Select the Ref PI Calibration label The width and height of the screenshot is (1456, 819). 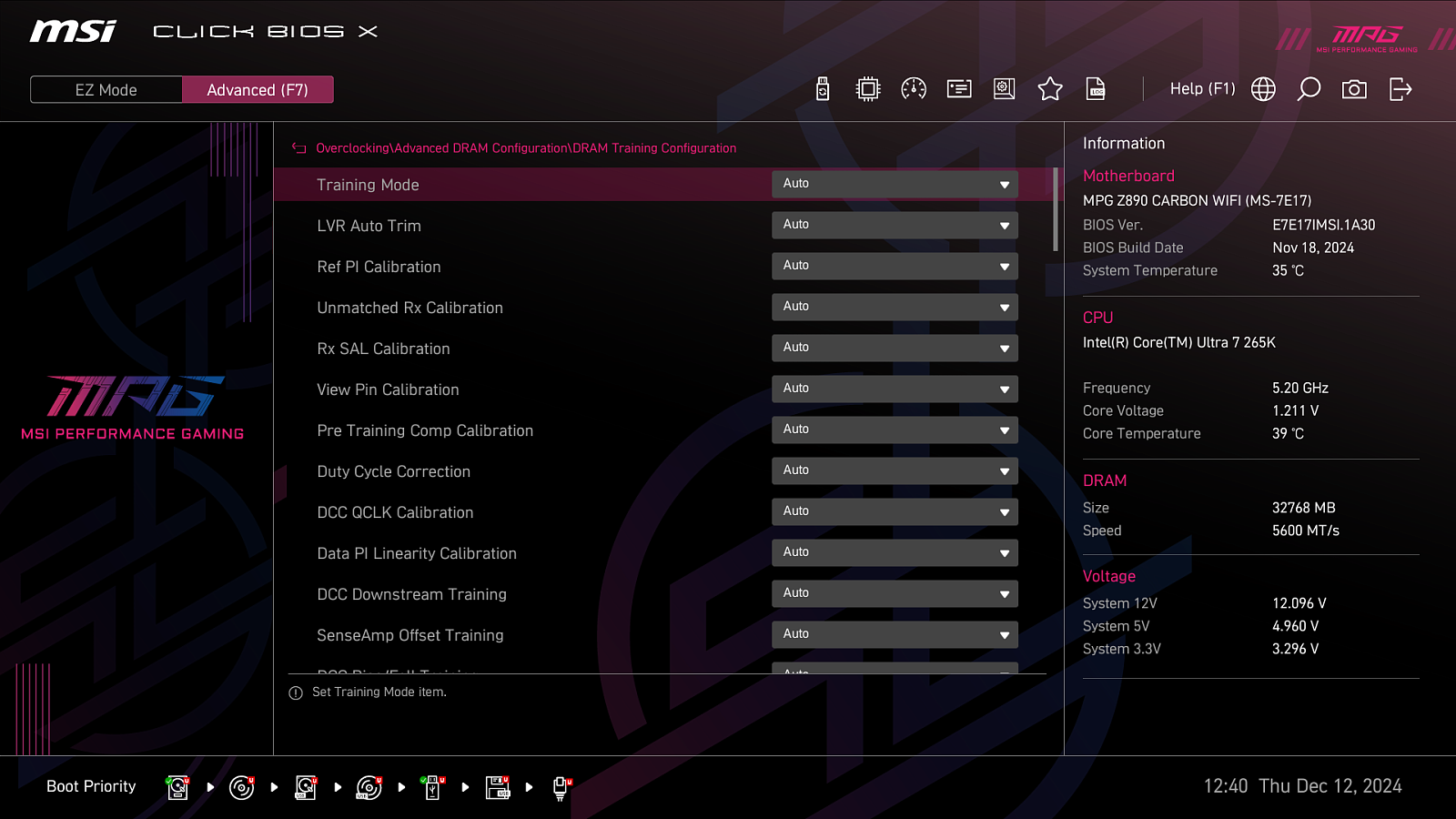[379, 267]
